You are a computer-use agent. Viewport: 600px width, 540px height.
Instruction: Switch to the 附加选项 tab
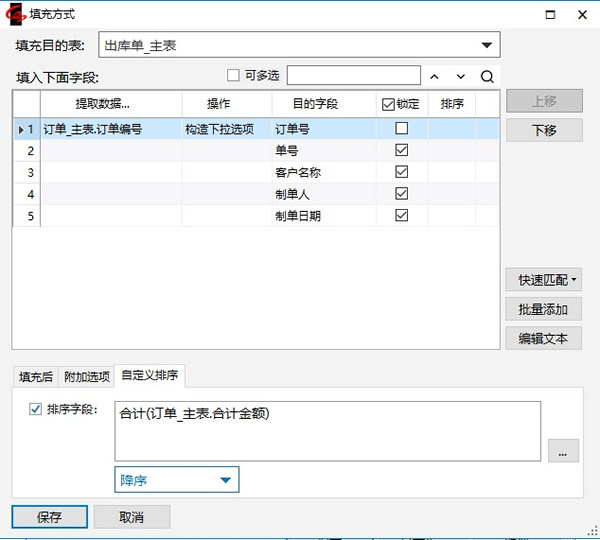pyautogui.click(x=87, y=376)
